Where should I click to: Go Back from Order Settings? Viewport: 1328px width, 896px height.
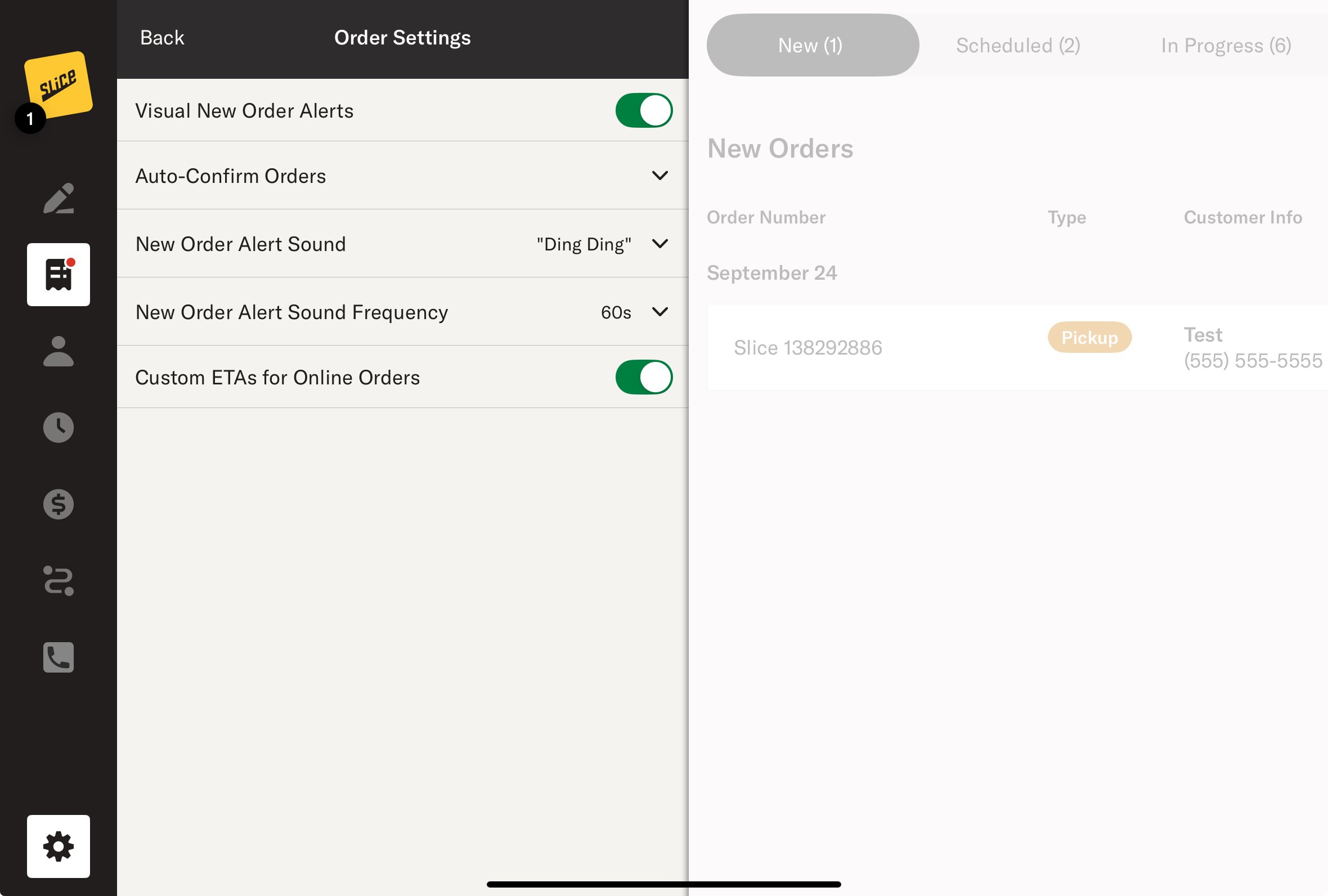tap(162, 38)
